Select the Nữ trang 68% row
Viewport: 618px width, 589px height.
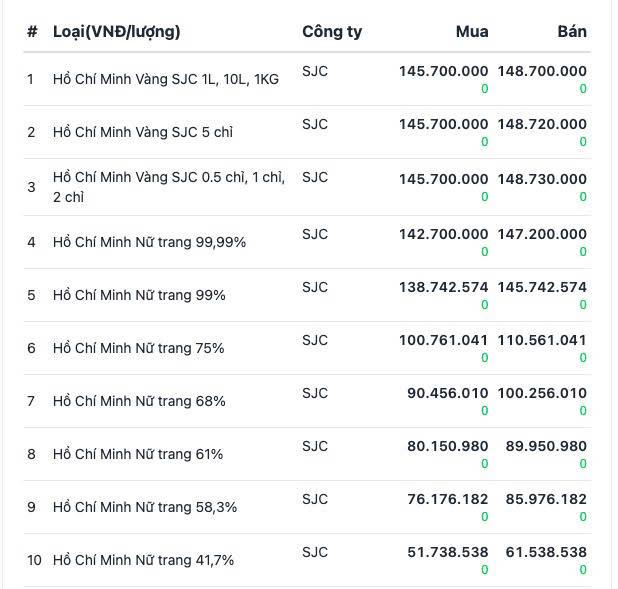(307, 401)
